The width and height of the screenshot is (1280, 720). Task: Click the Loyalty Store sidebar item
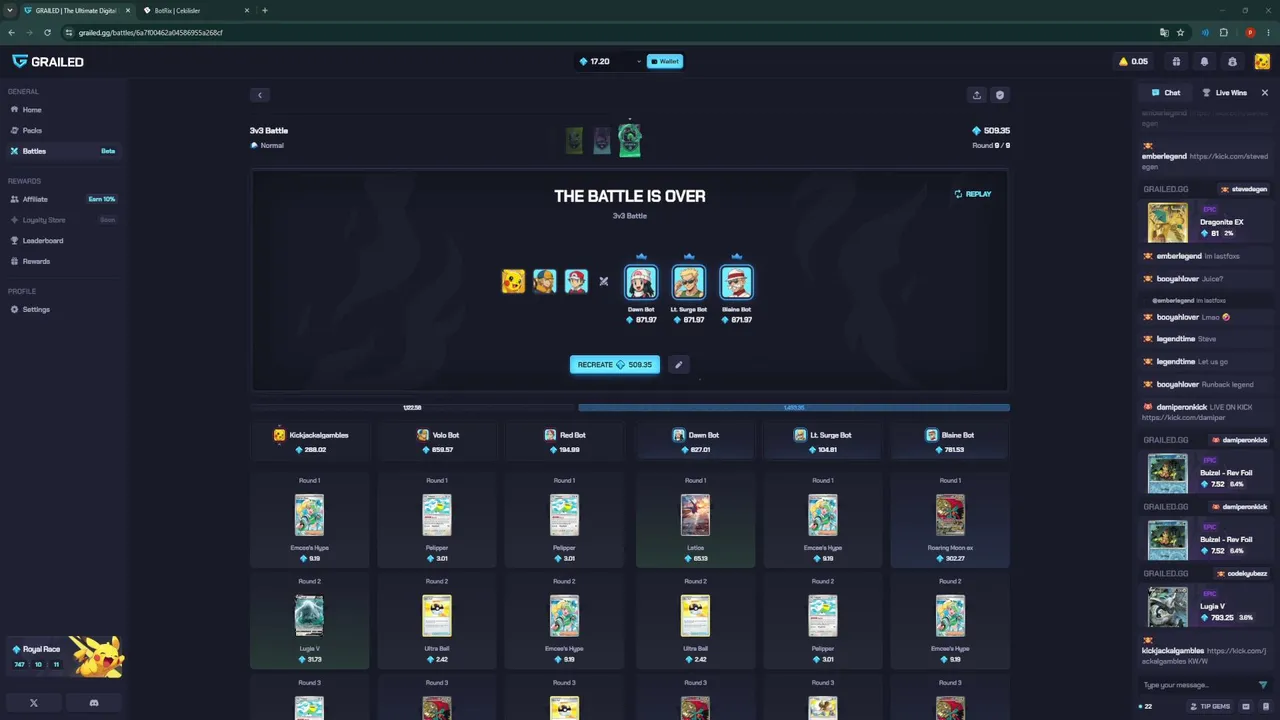[x=62, y=220]
